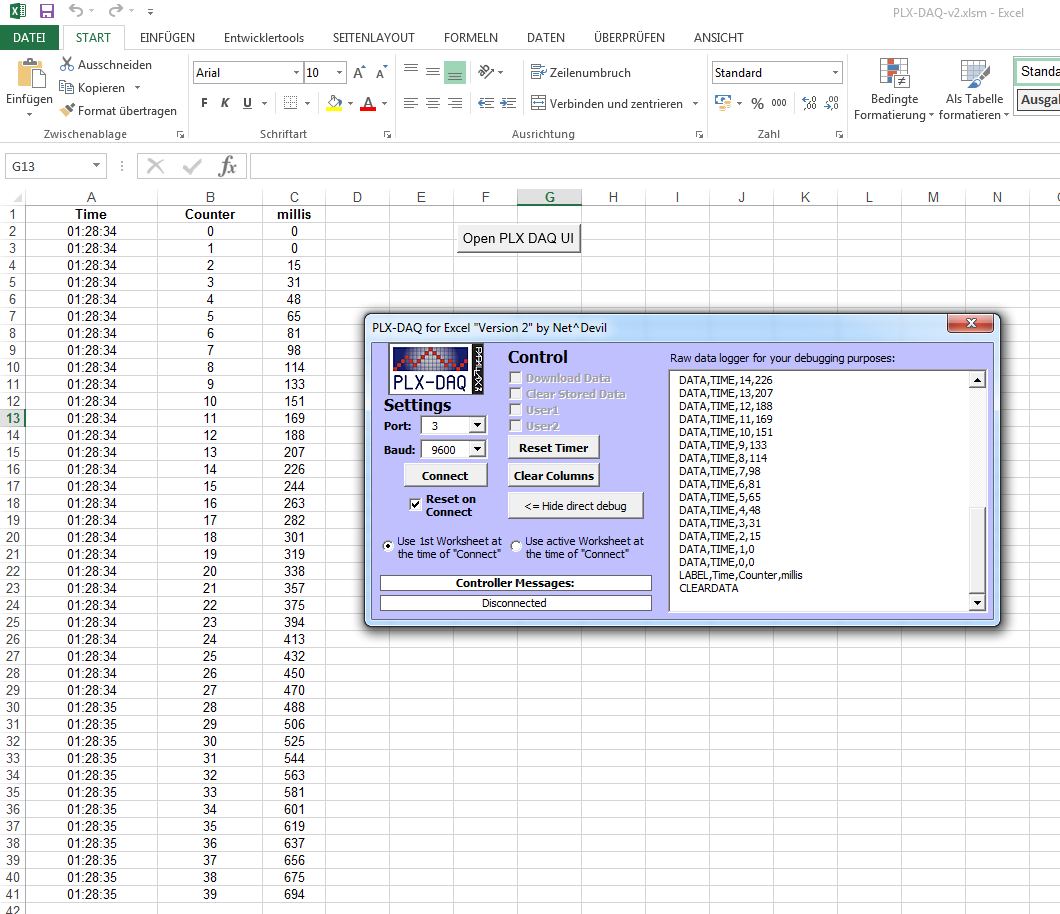
Task: Switch to ÜBERPRÜFEN tab
Action: (x=629, y=38)
